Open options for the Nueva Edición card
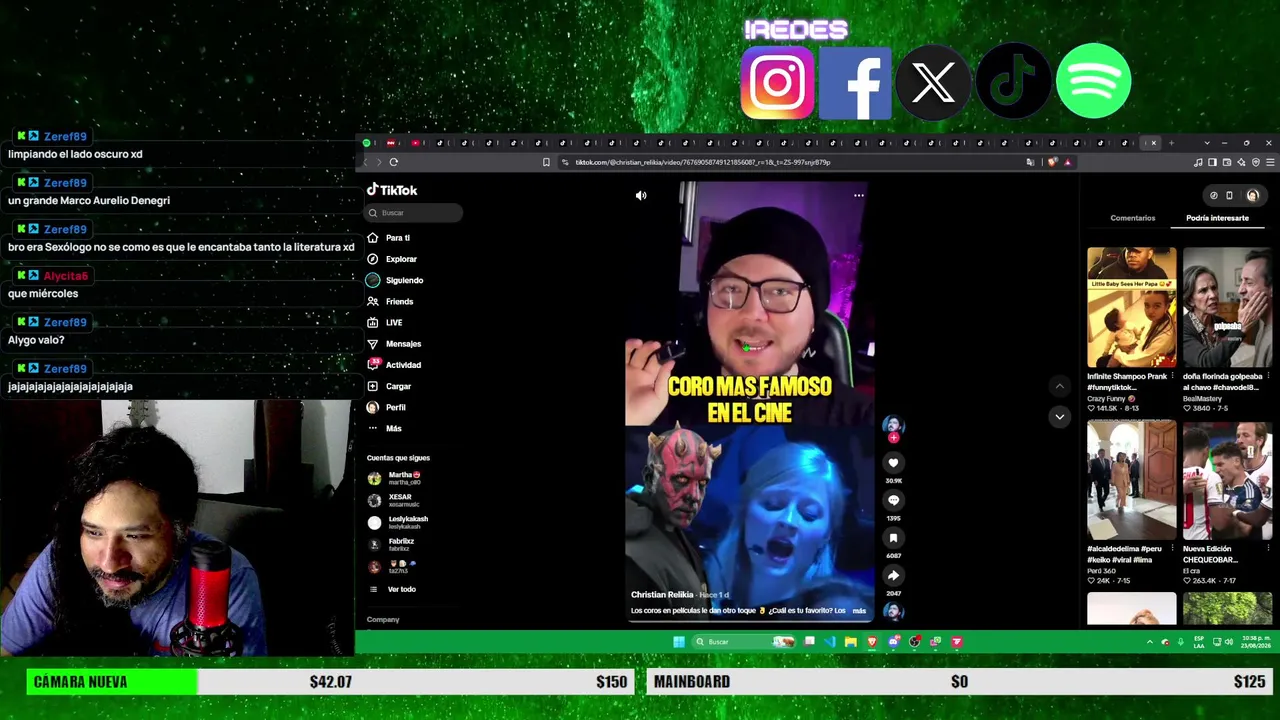This screenshot has height=720, width=1280. pos(1269,549)
